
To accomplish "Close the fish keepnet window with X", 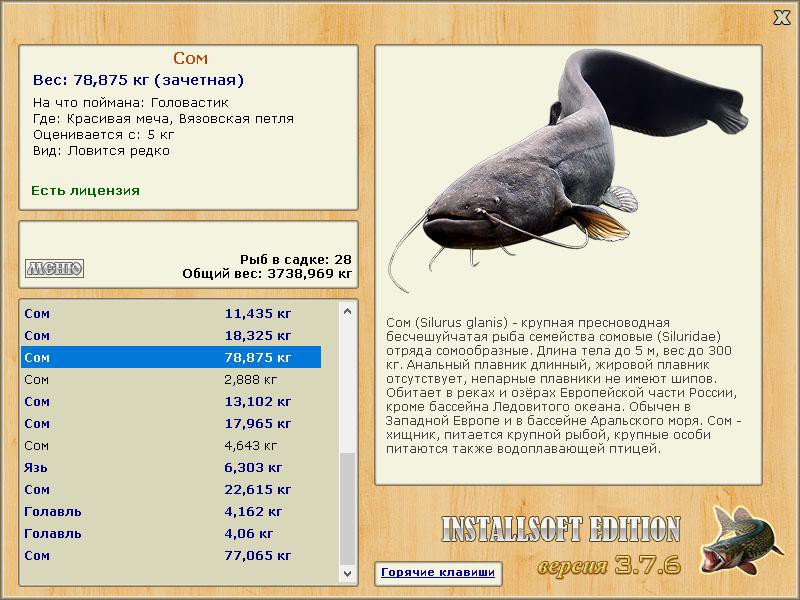I will point(781,17).
